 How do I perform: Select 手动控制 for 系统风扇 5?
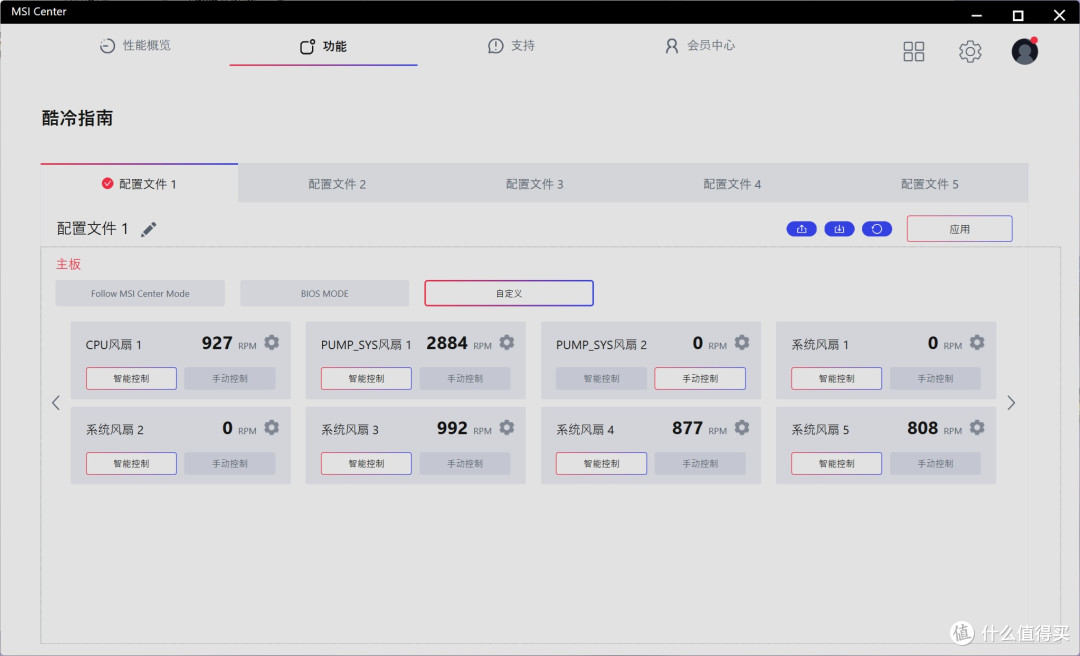[x=935, y=463]
